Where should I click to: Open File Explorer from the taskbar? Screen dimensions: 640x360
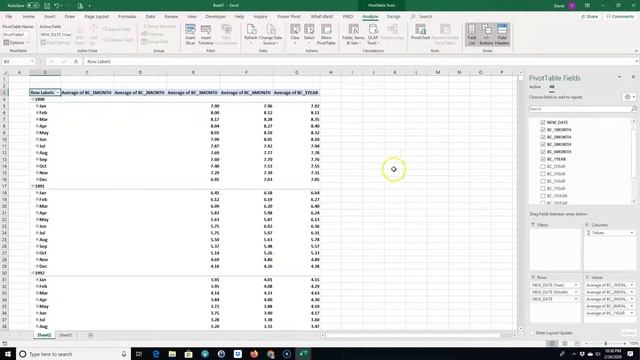(x=172, y=354)
